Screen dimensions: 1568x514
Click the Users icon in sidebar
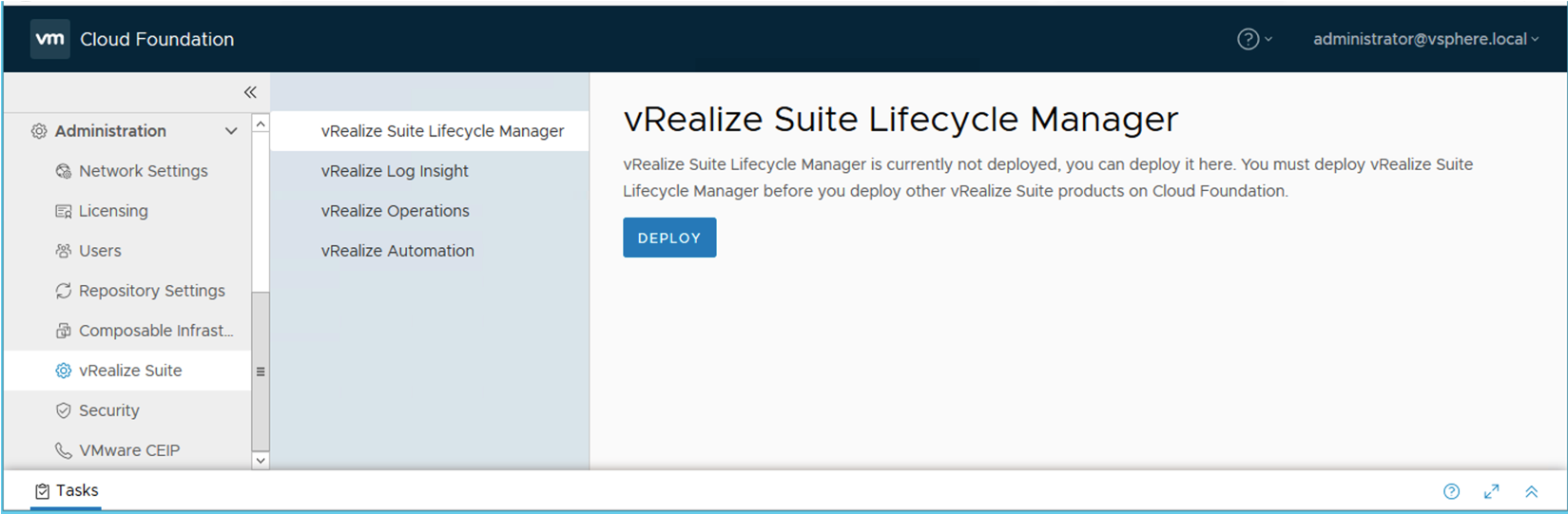coord(64,251)
